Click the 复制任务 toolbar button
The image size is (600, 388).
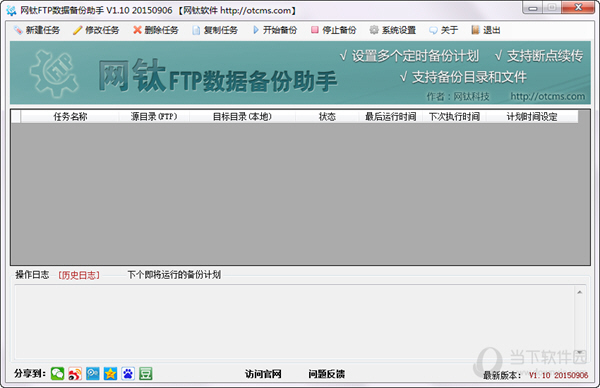click(x=215, y=30)
